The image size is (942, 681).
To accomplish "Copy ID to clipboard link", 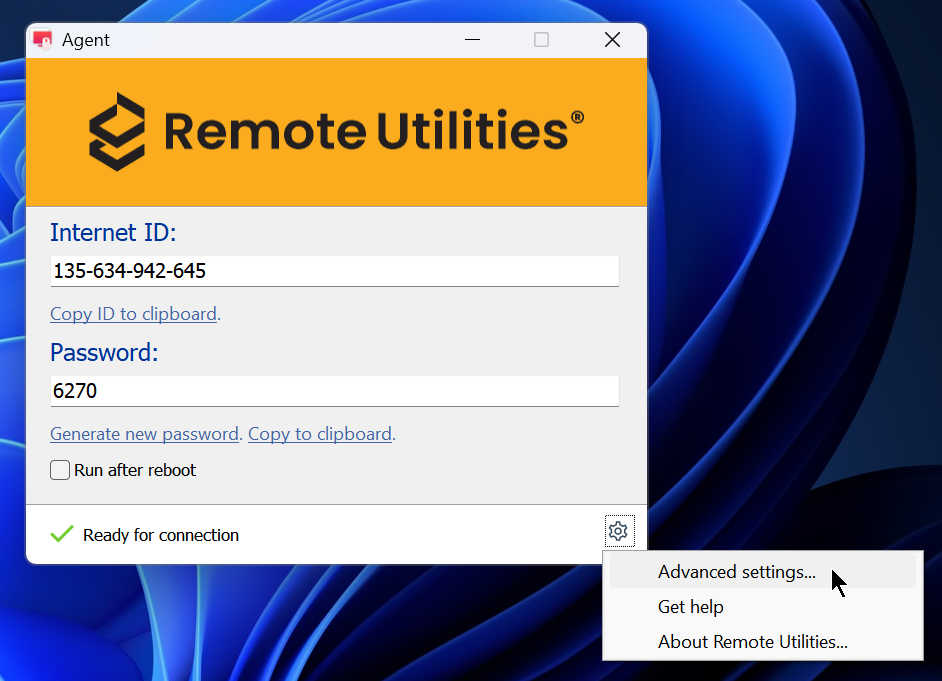I will 133,314.
